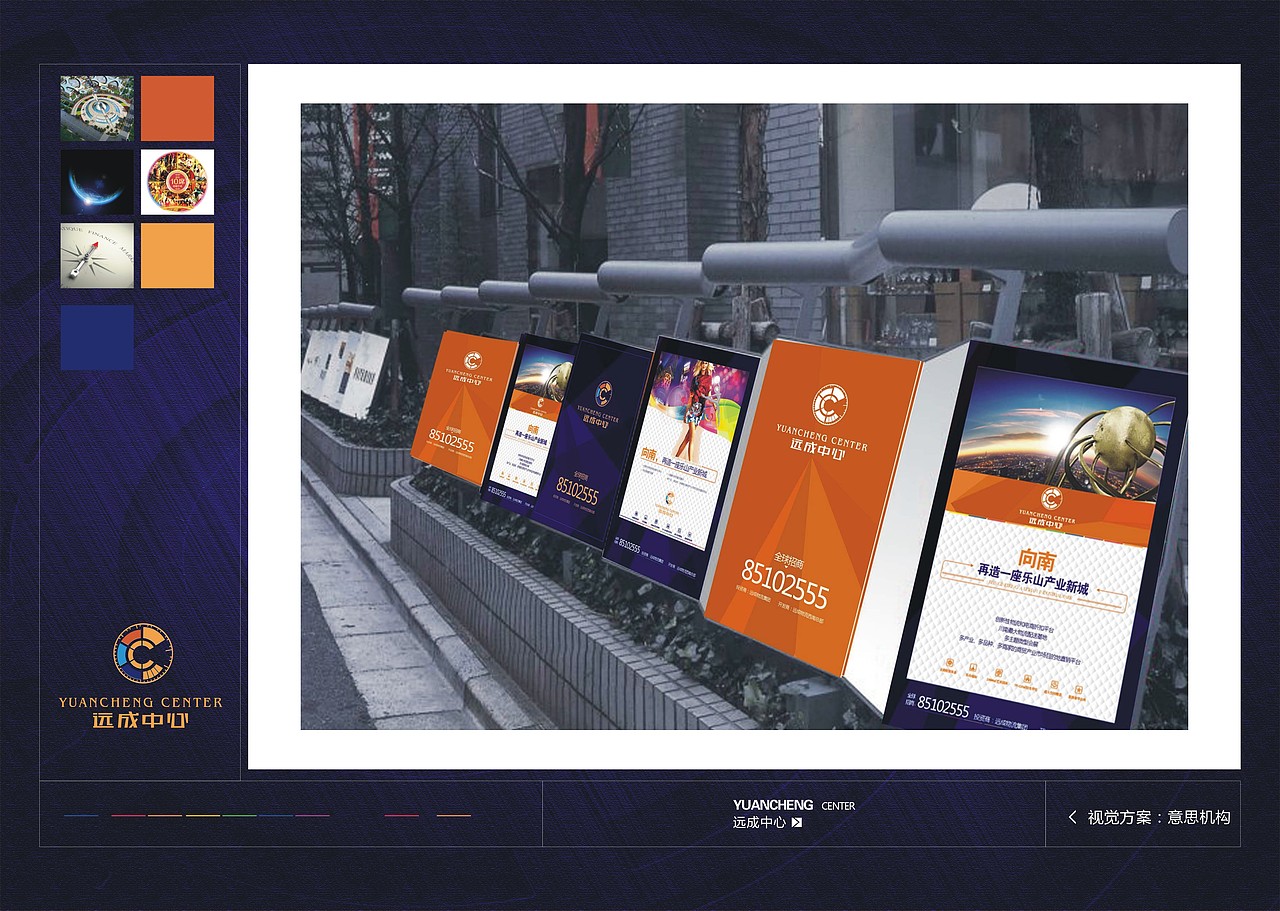Screen dimensions: 1280x911
Task: Click the orange 远成中心 logo text
Action: tap(141, 720)
